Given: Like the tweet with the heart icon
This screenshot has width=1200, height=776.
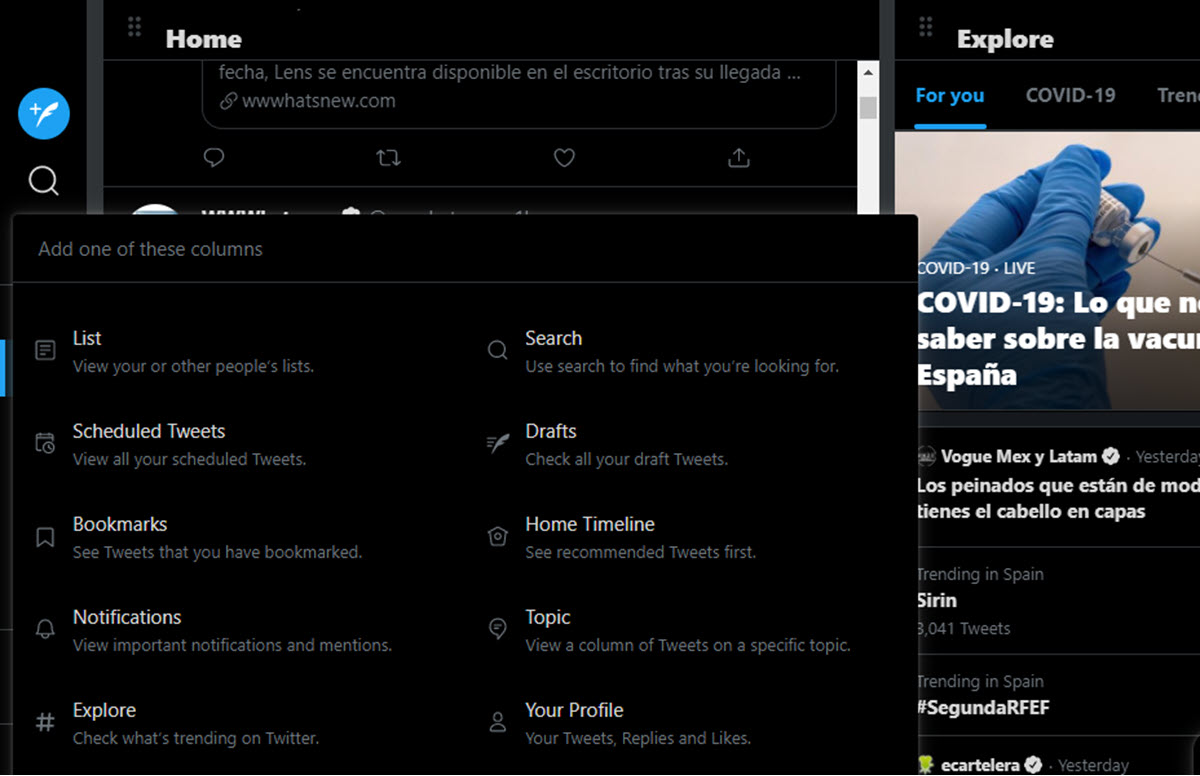Looking at the screenshot, I should click(x=564, y=158).
